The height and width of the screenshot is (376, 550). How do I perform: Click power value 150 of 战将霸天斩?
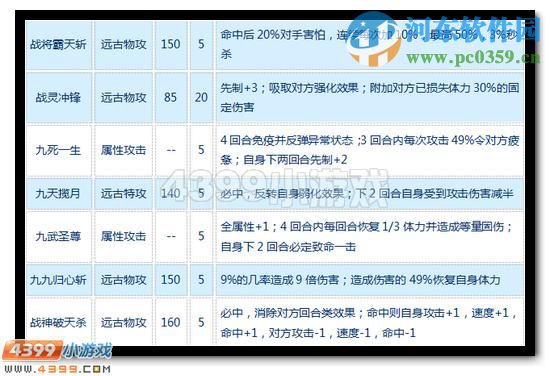click(170, 44)
